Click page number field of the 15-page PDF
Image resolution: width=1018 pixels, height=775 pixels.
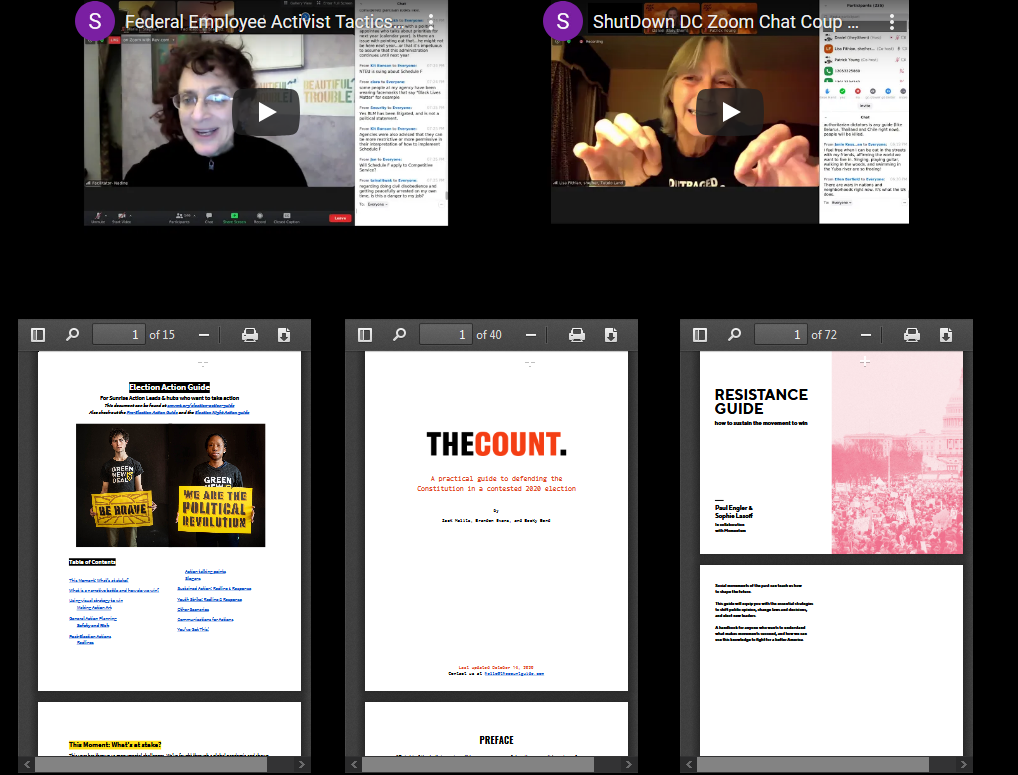tap(119, 335)
